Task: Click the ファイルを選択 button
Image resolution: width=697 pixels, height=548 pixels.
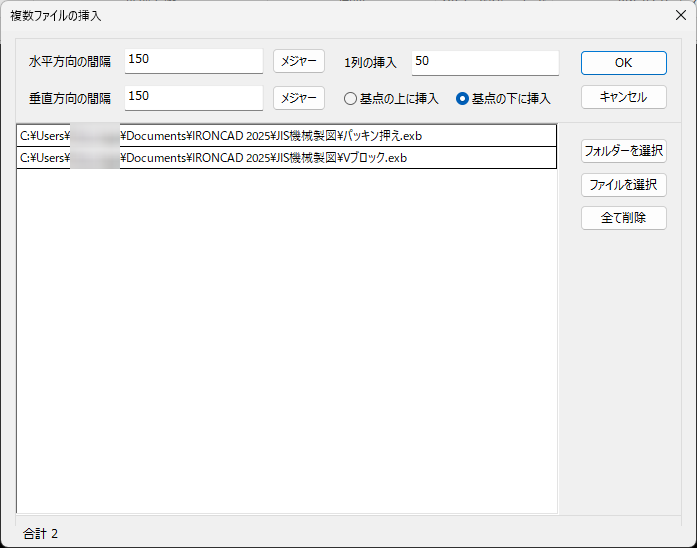Action: (x=623, y=185)
